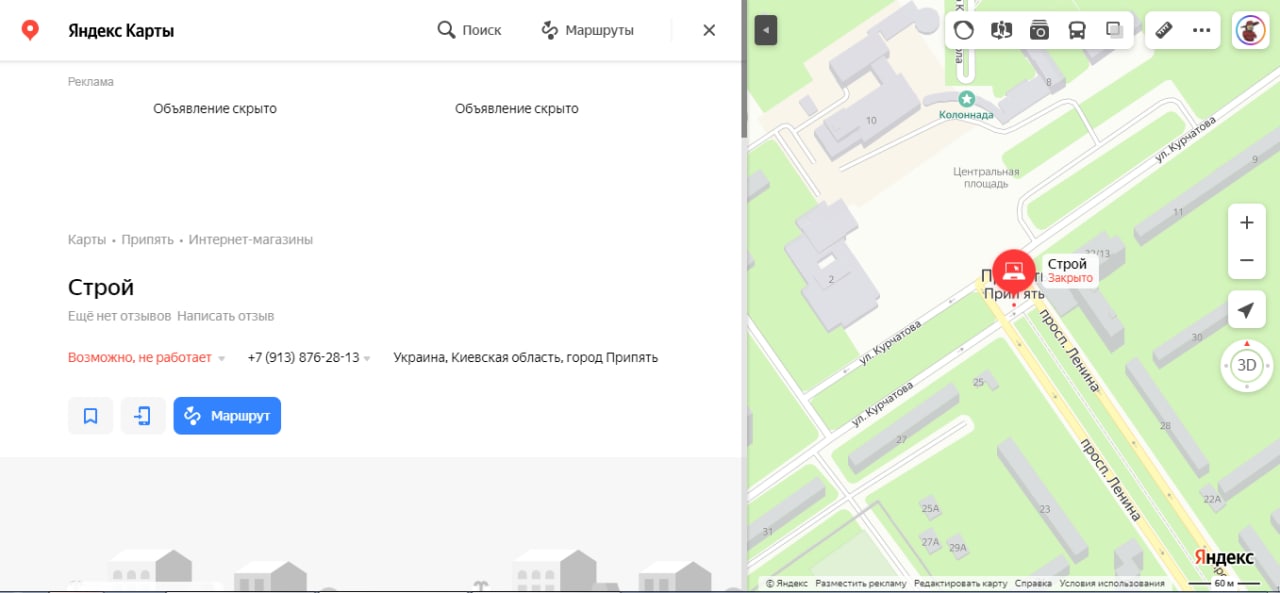Go to Интернет-магазины breadcrumb
1280x593 pixels.
251,240
